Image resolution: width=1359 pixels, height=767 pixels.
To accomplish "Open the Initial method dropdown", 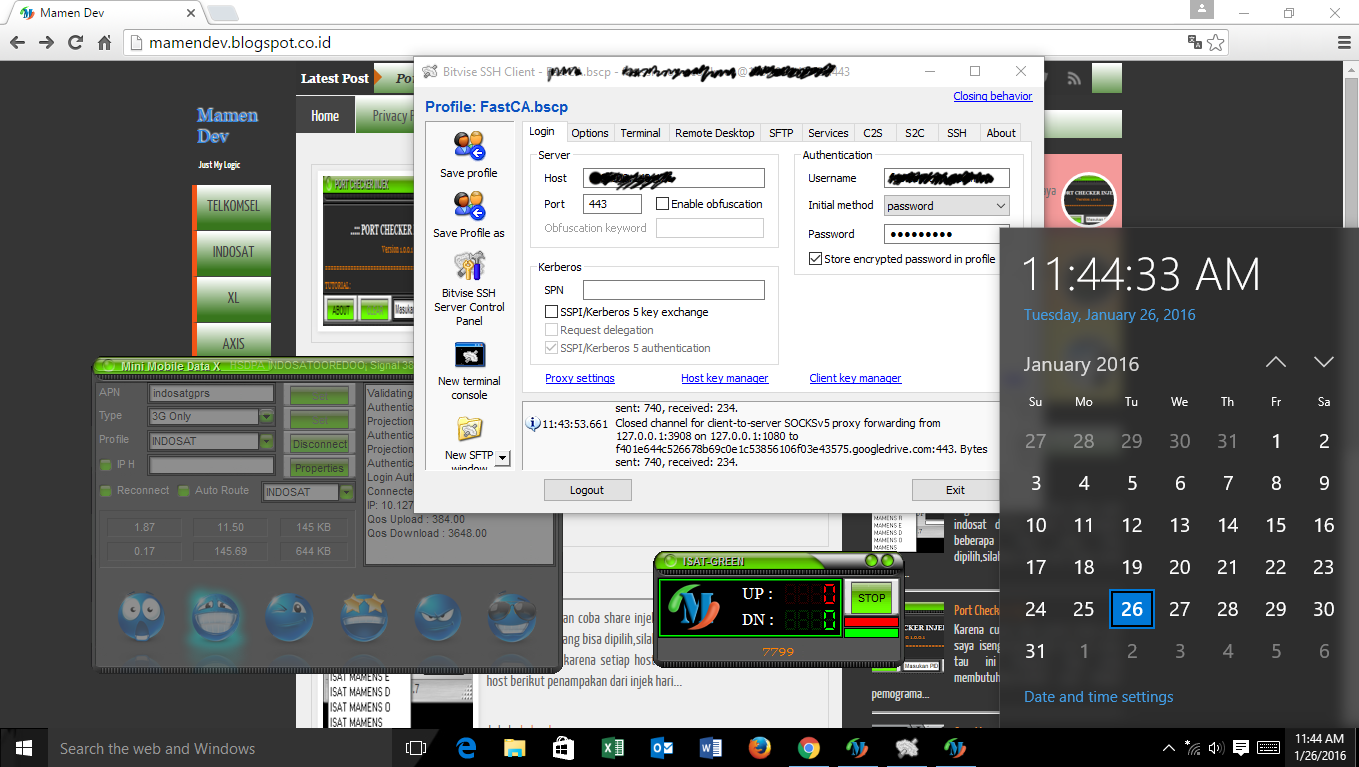I will 946,205.
